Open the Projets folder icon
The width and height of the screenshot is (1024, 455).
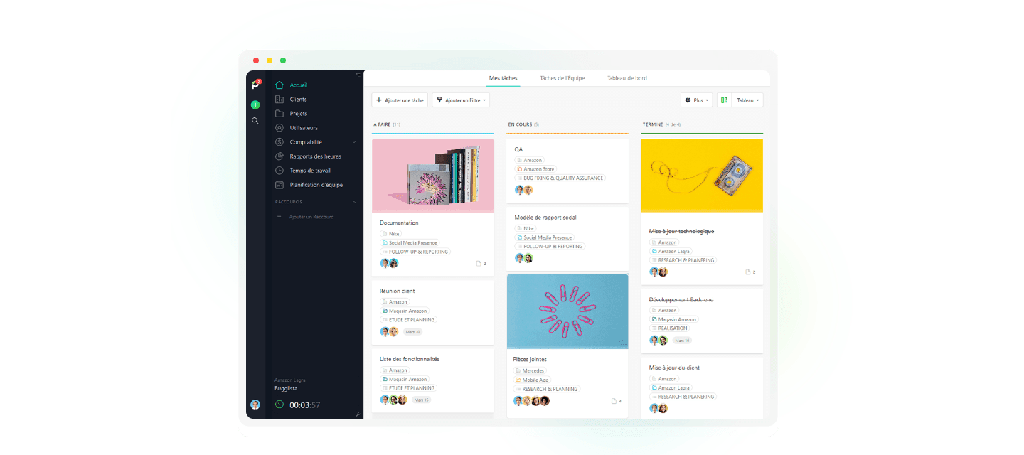click(280, 114)
